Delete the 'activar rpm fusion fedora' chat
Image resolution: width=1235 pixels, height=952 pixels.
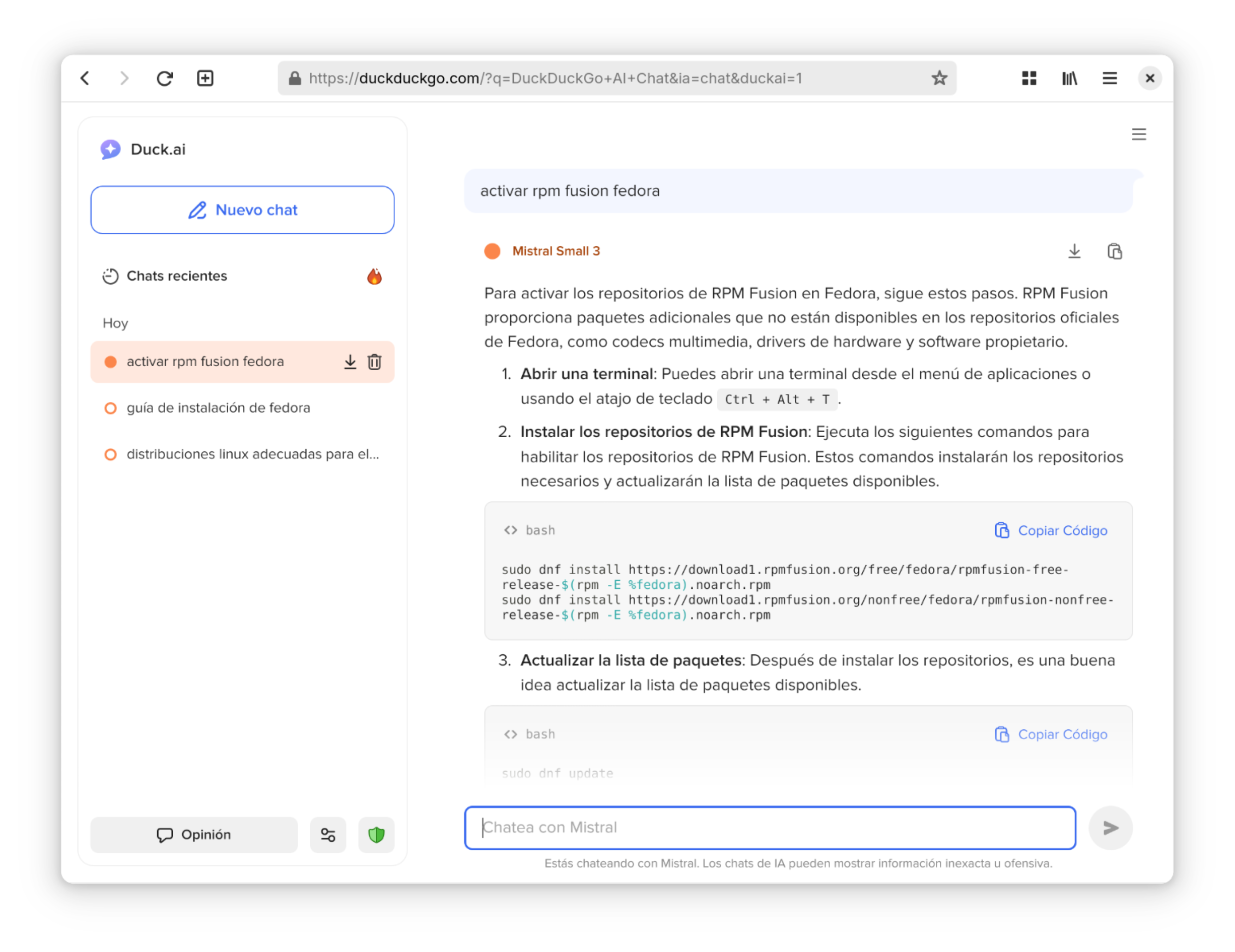point(374,362)
